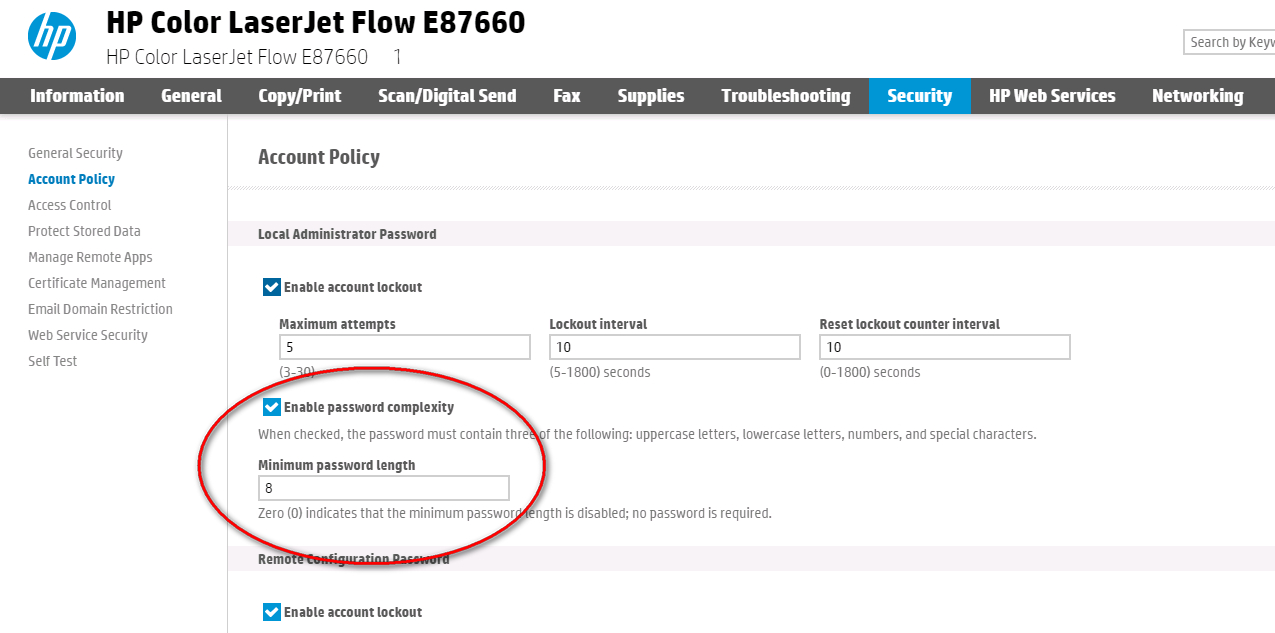Viewport: 1275px width, 633px height.
Task: Open Certificate Management in sidebar
Action: [97, 283]
